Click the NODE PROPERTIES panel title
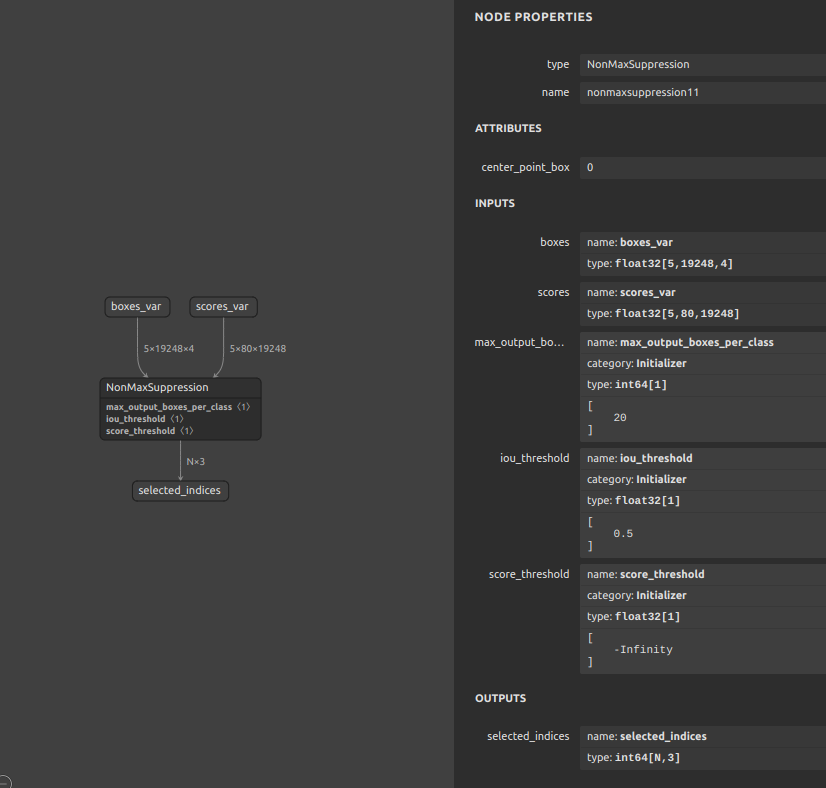Image resolution: width=826 pixels, height=788 pixels. click(x=534, y=17)
